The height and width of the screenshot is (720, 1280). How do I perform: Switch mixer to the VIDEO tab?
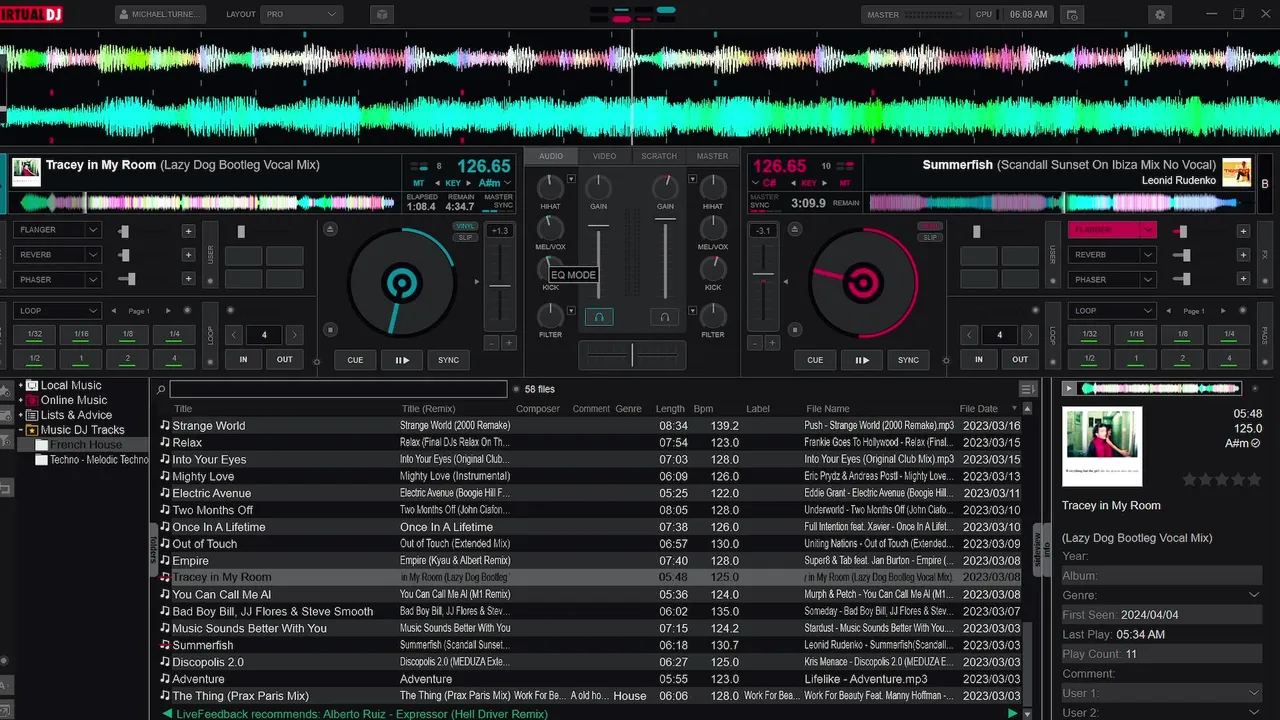click(x=604, y=156)
